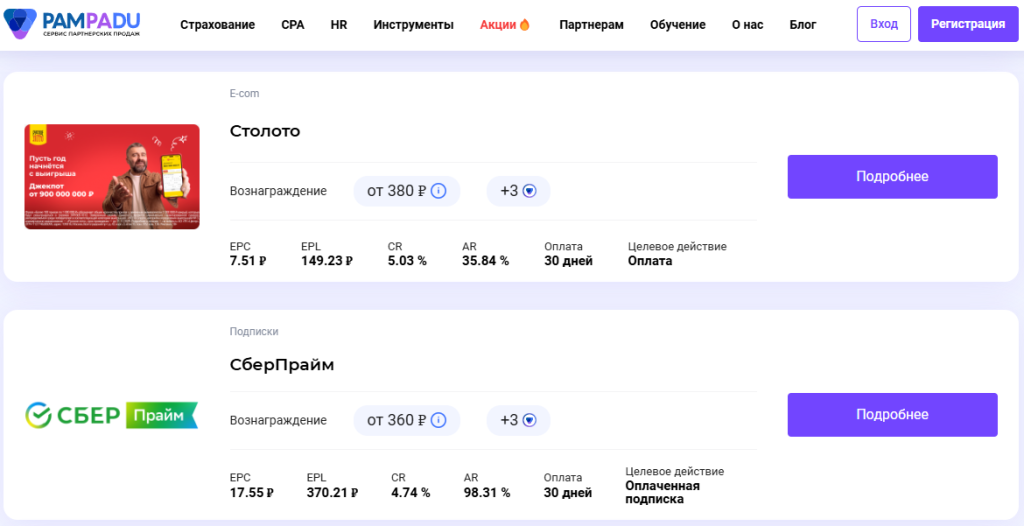The height and width of the screenshot is (526, 1024).
Task: Select the CR value 5.03 %
Action: [407, 261]
